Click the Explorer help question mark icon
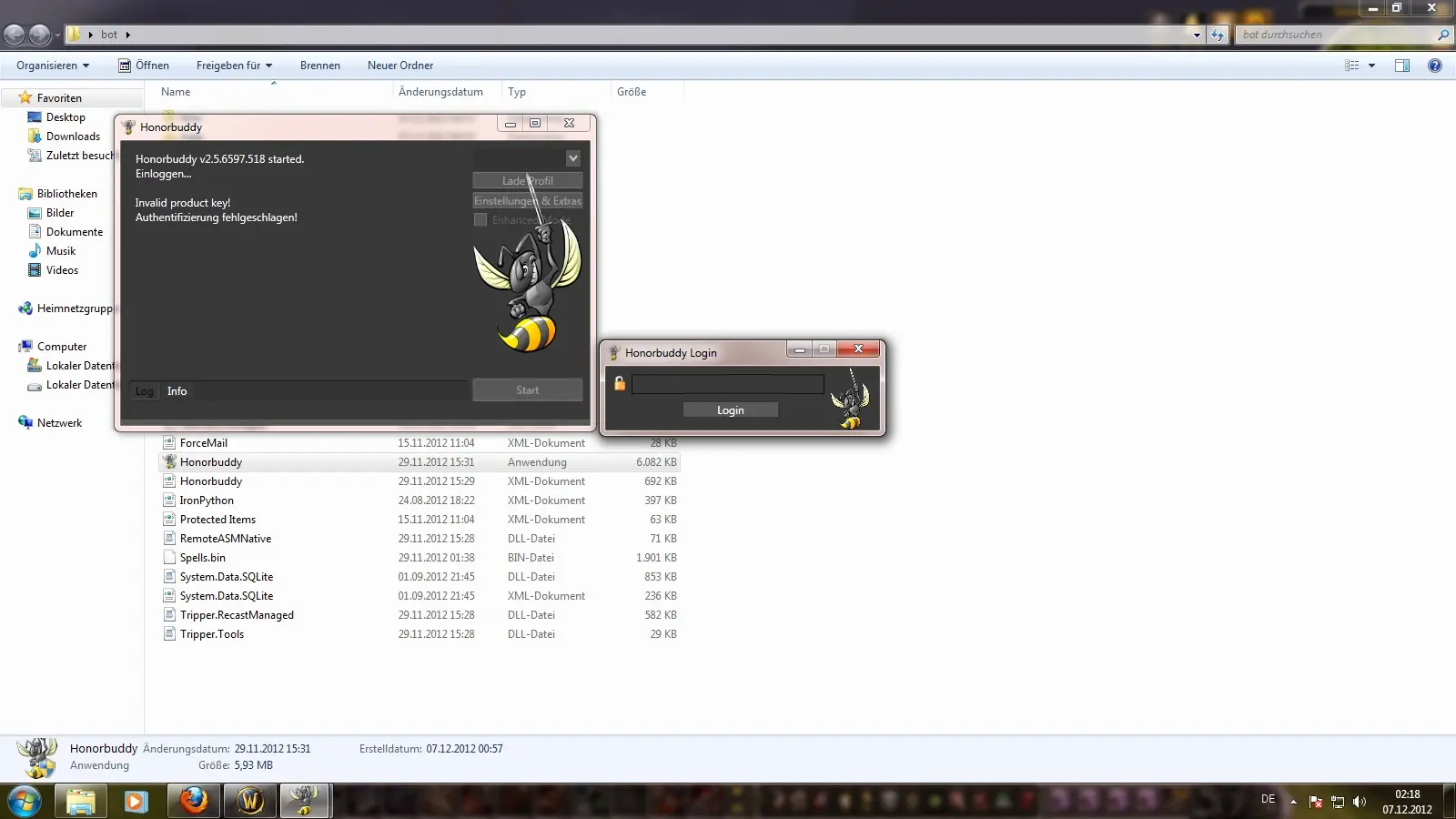 pyautogui.click(x=1435, y=66)
